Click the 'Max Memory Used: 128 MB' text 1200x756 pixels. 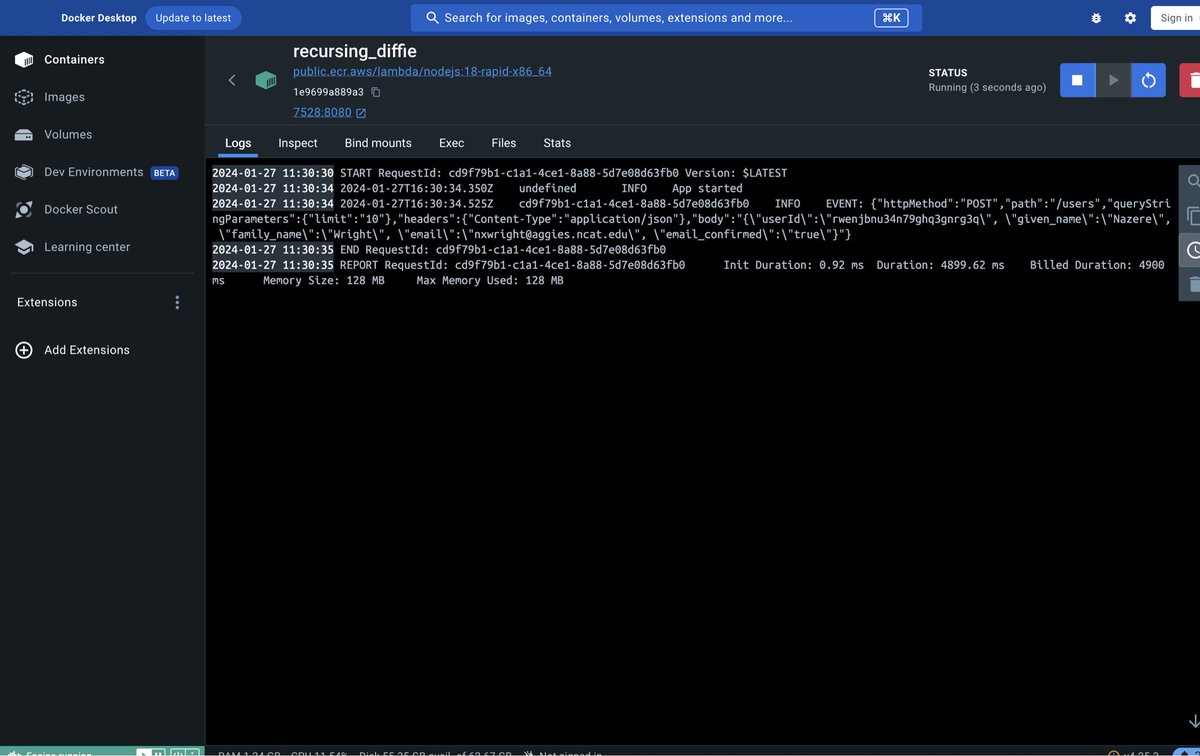(490, 281)
